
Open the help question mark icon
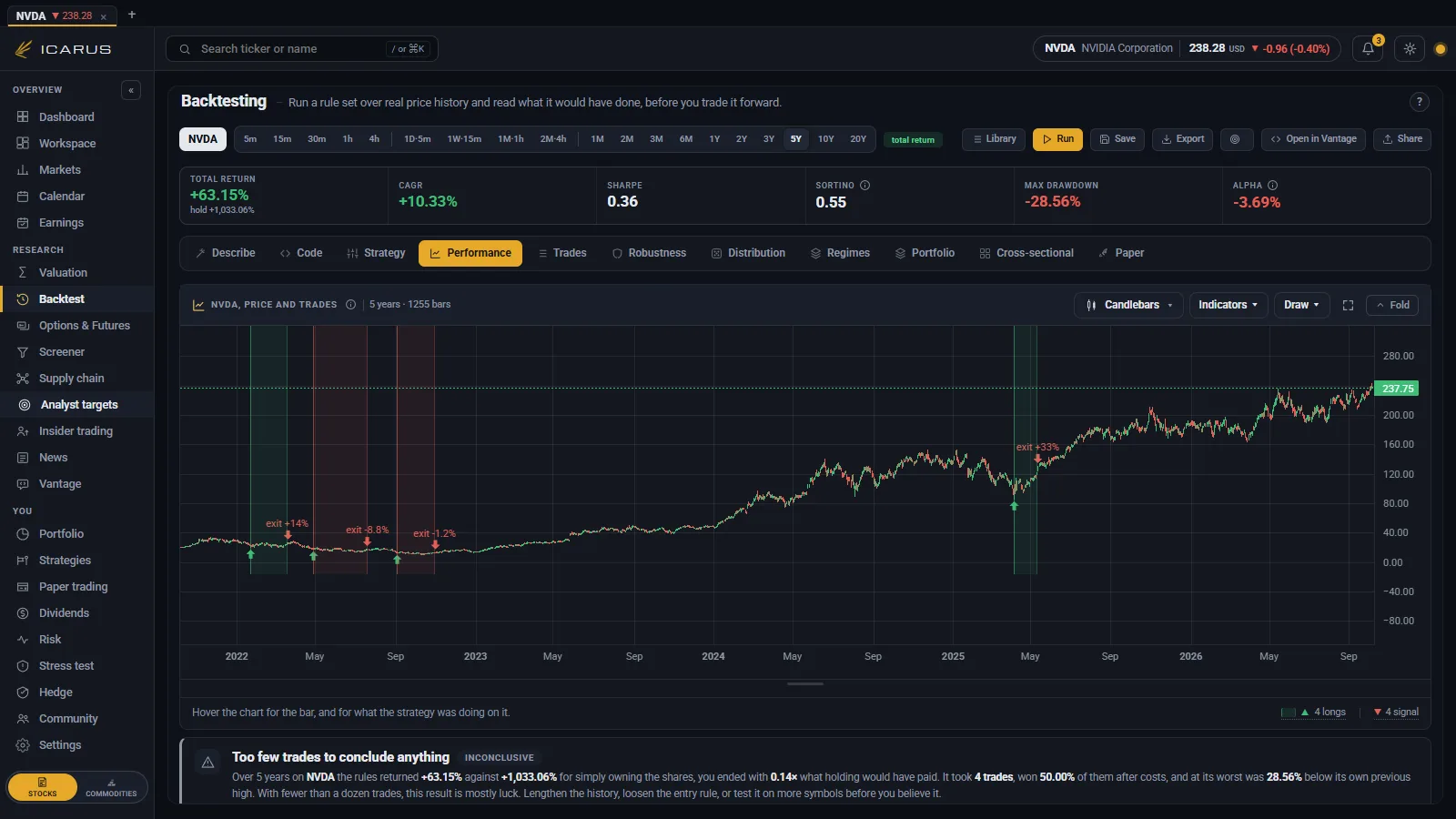1419,102
